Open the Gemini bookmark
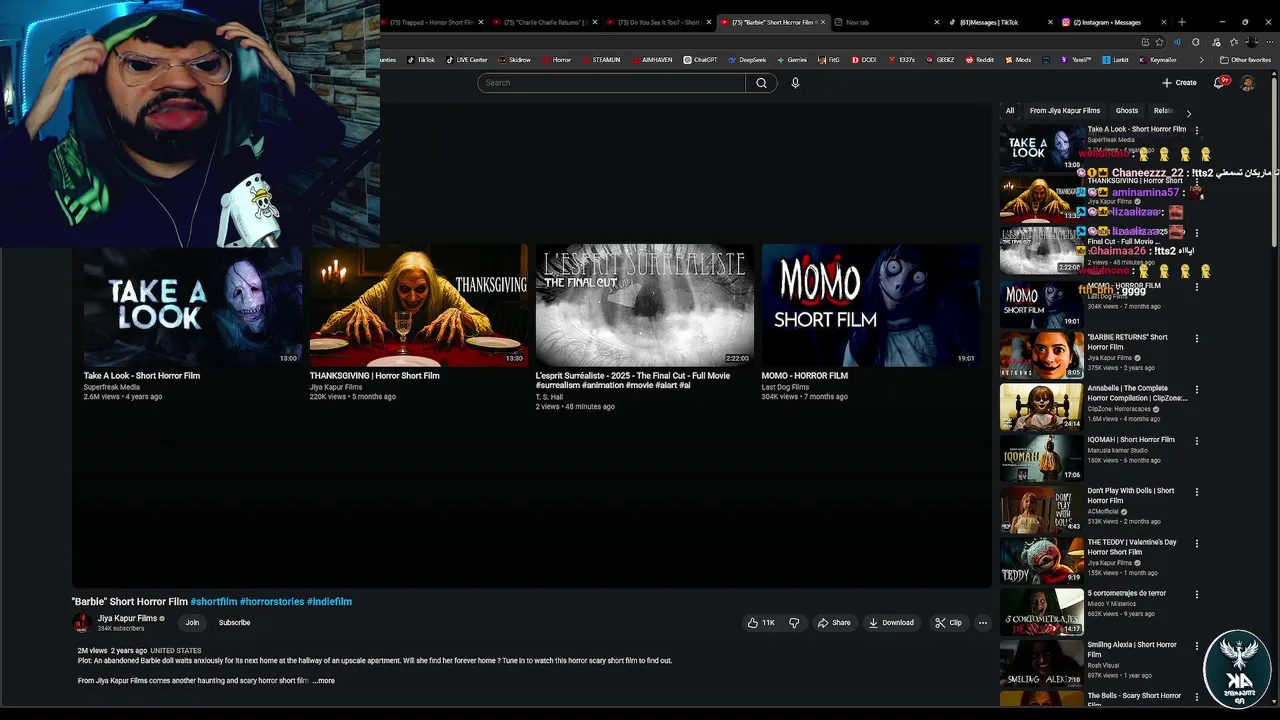 [x=791, y=60]
